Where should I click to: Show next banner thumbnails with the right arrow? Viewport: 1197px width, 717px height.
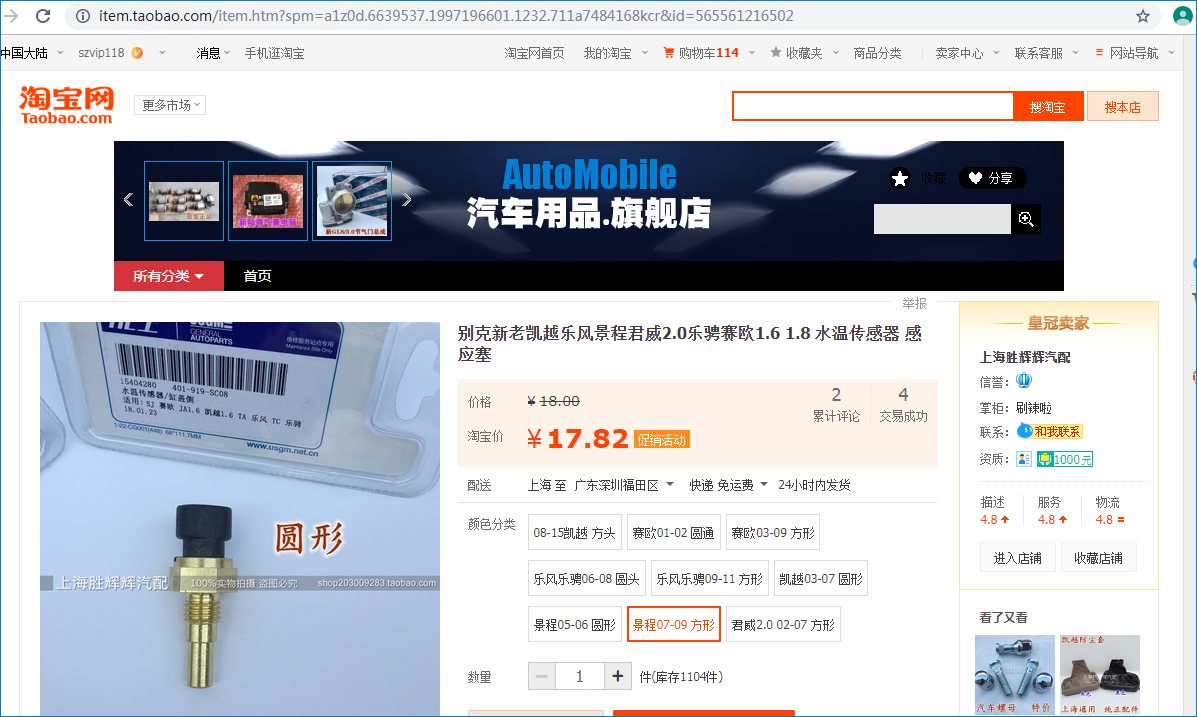click(x=407, y=200)
